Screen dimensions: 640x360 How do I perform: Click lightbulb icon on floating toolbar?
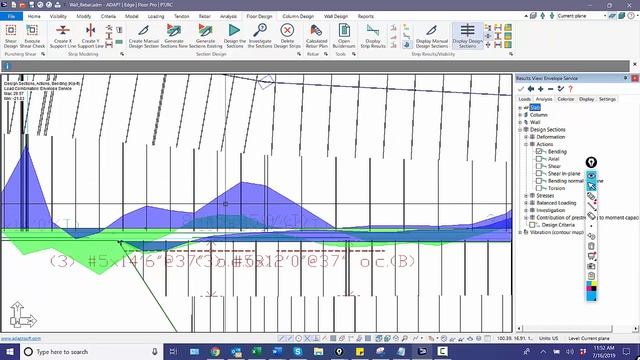tap(591, 162)
